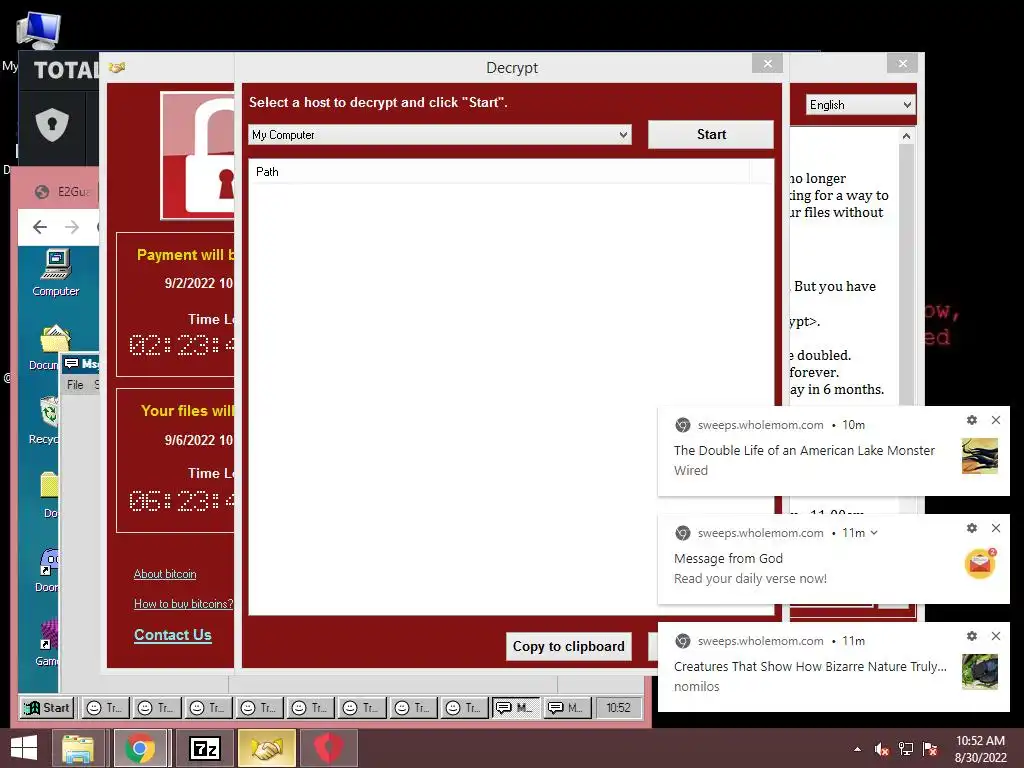Dismiss the Lake Monster notification
This screenshot has width=1024, height=768.
pos(996,420)
